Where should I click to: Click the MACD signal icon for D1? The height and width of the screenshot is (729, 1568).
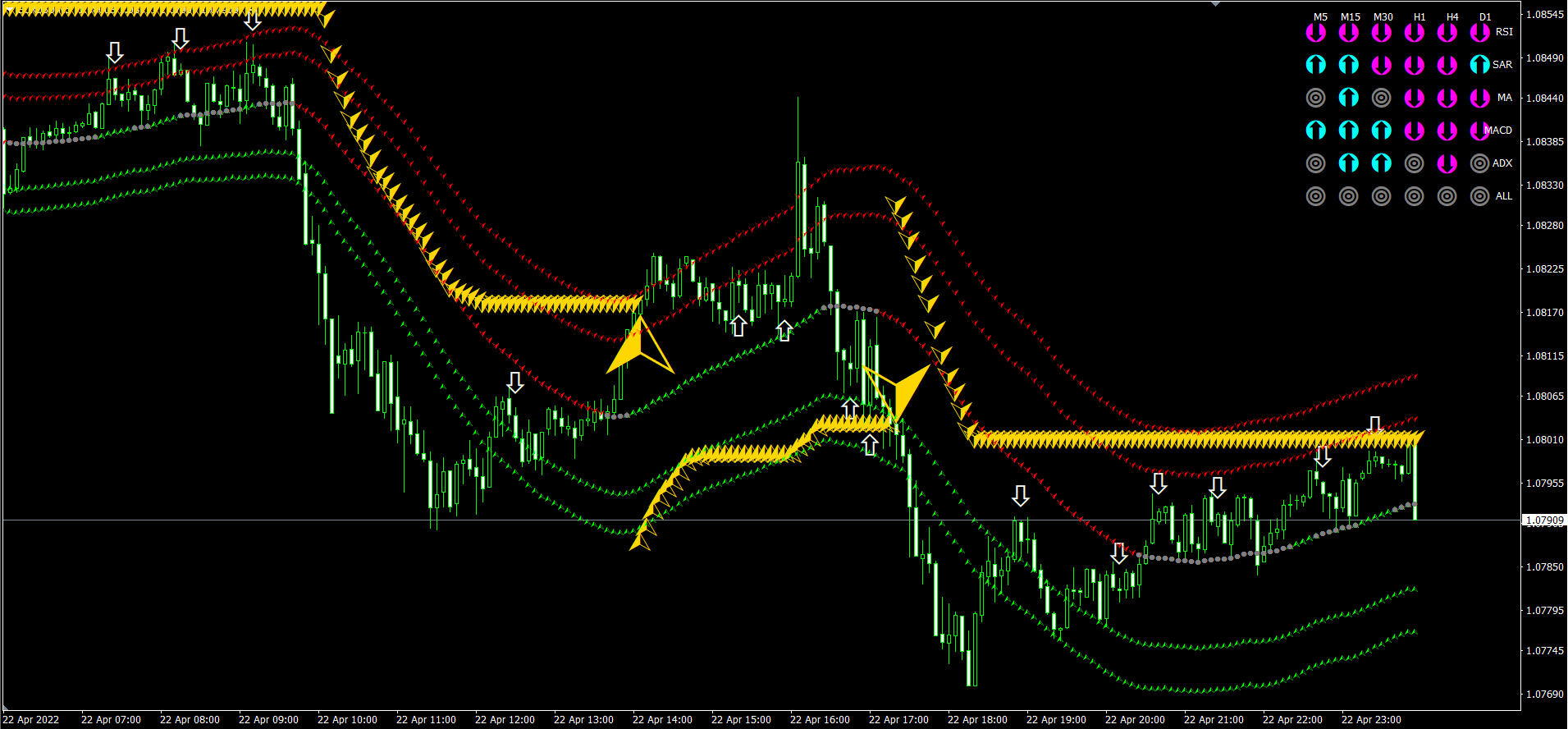1480,131
